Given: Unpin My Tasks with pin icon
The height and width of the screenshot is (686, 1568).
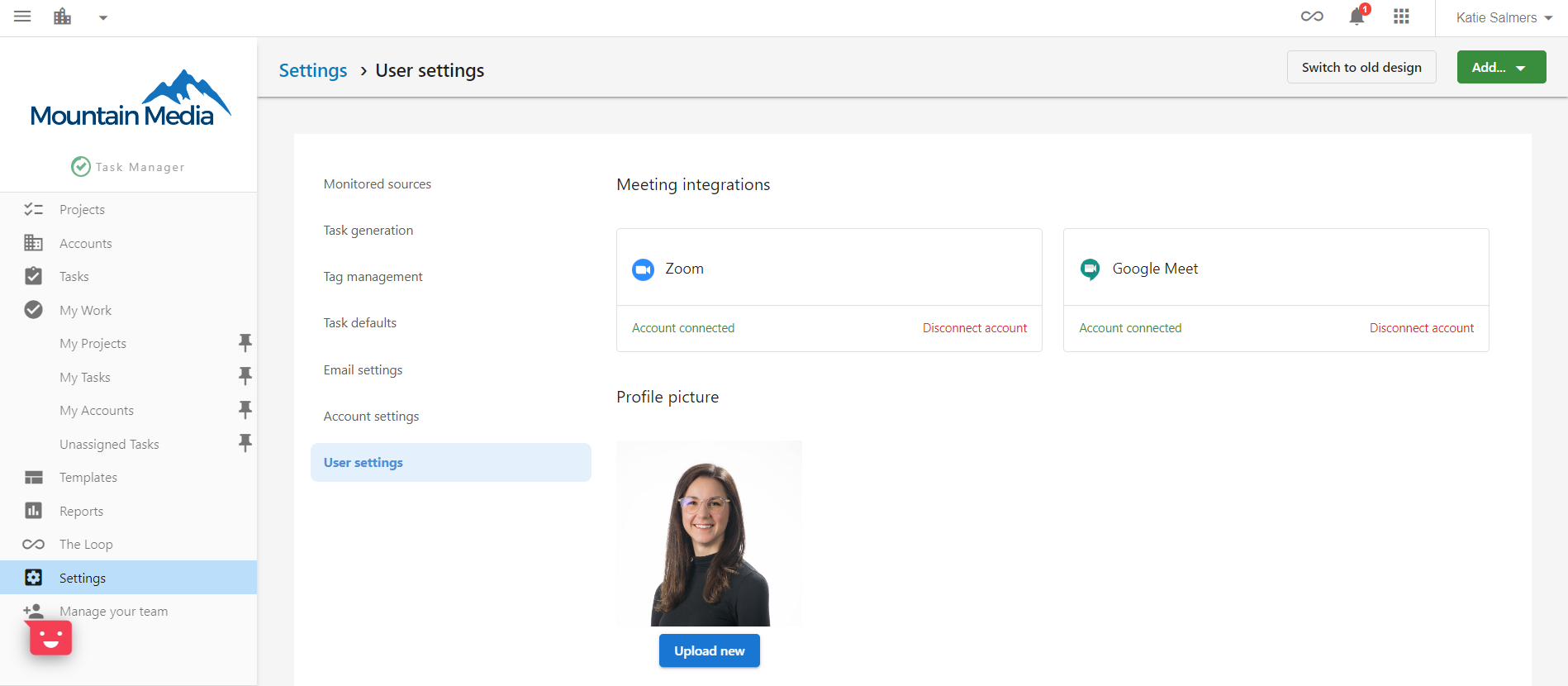Looking at the screenshot, I should tap(245, 376).
